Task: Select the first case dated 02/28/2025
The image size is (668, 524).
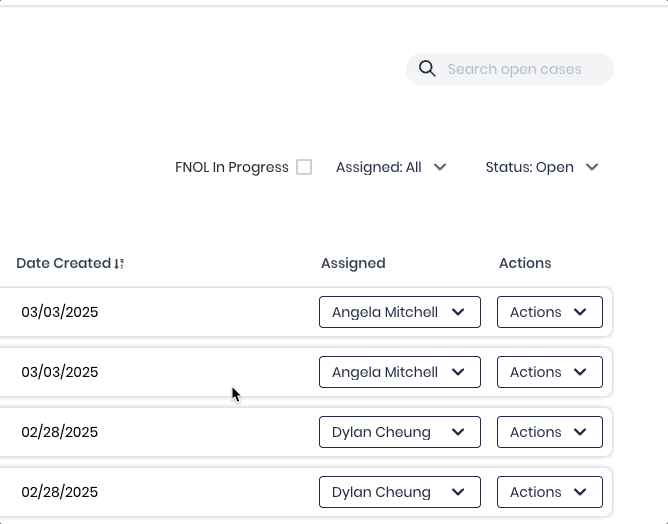Action: click(60, 432)
